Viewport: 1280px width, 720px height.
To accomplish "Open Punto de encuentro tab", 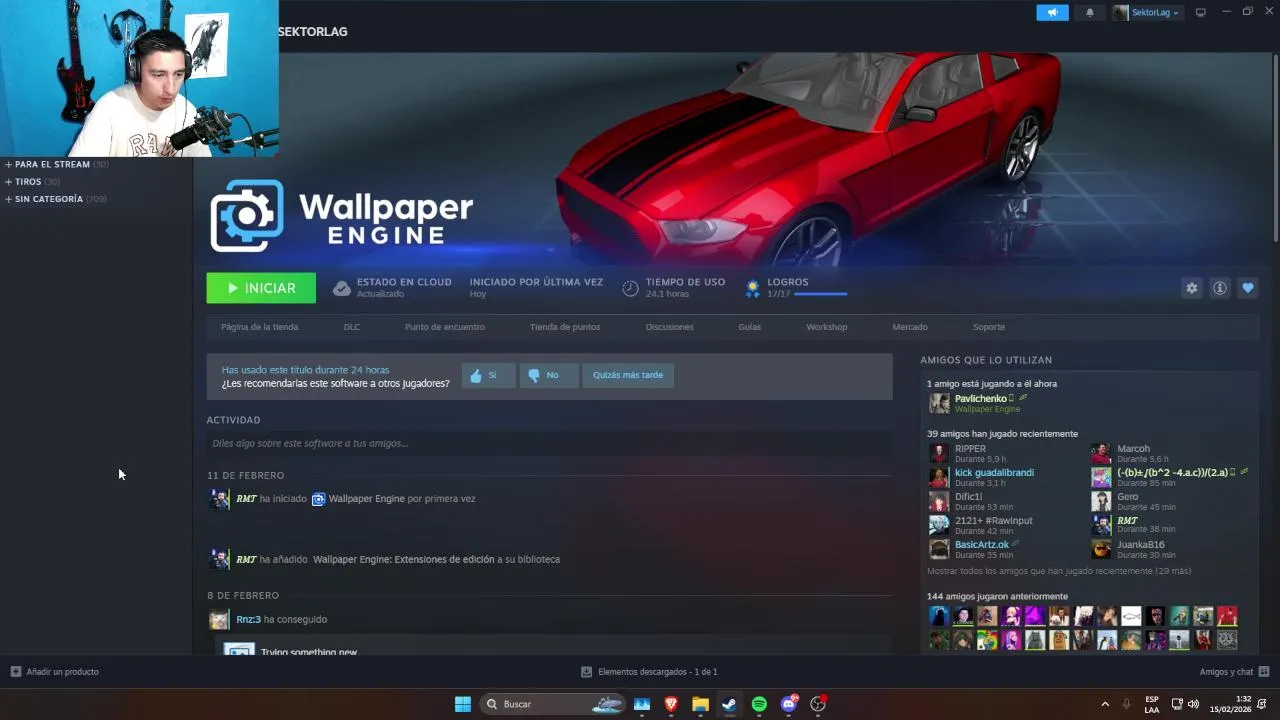I will pos(445,327).
